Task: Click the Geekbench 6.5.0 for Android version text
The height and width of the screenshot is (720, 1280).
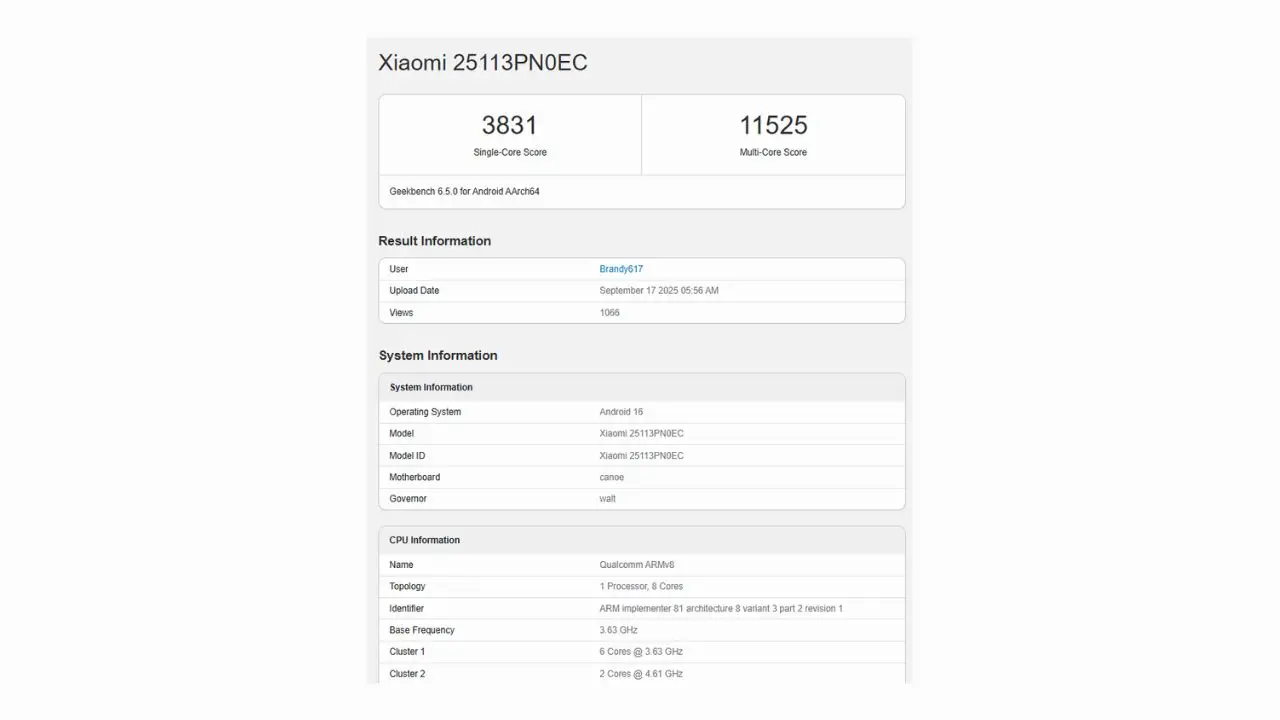Action: [464, 191]
